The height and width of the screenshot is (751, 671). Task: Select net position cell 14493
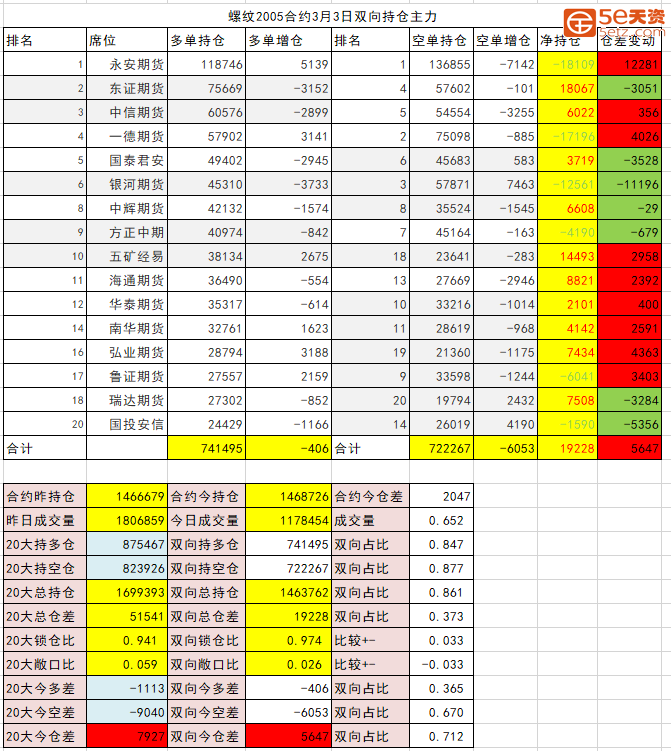pos(567,256)
